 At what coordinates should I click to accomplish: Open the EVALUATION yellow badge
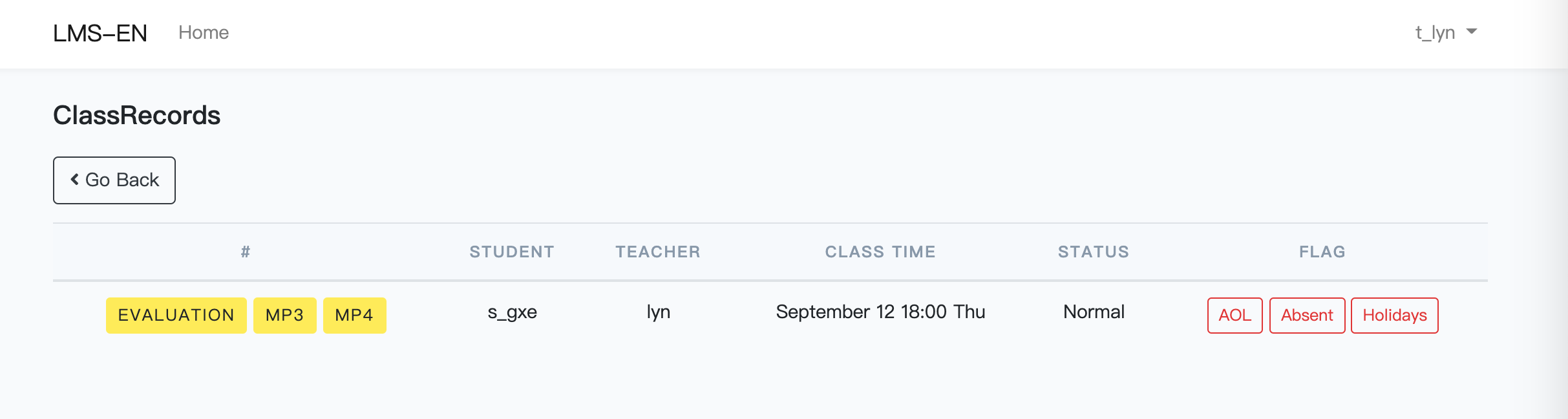pyautogui.click(x=176, y=316)
